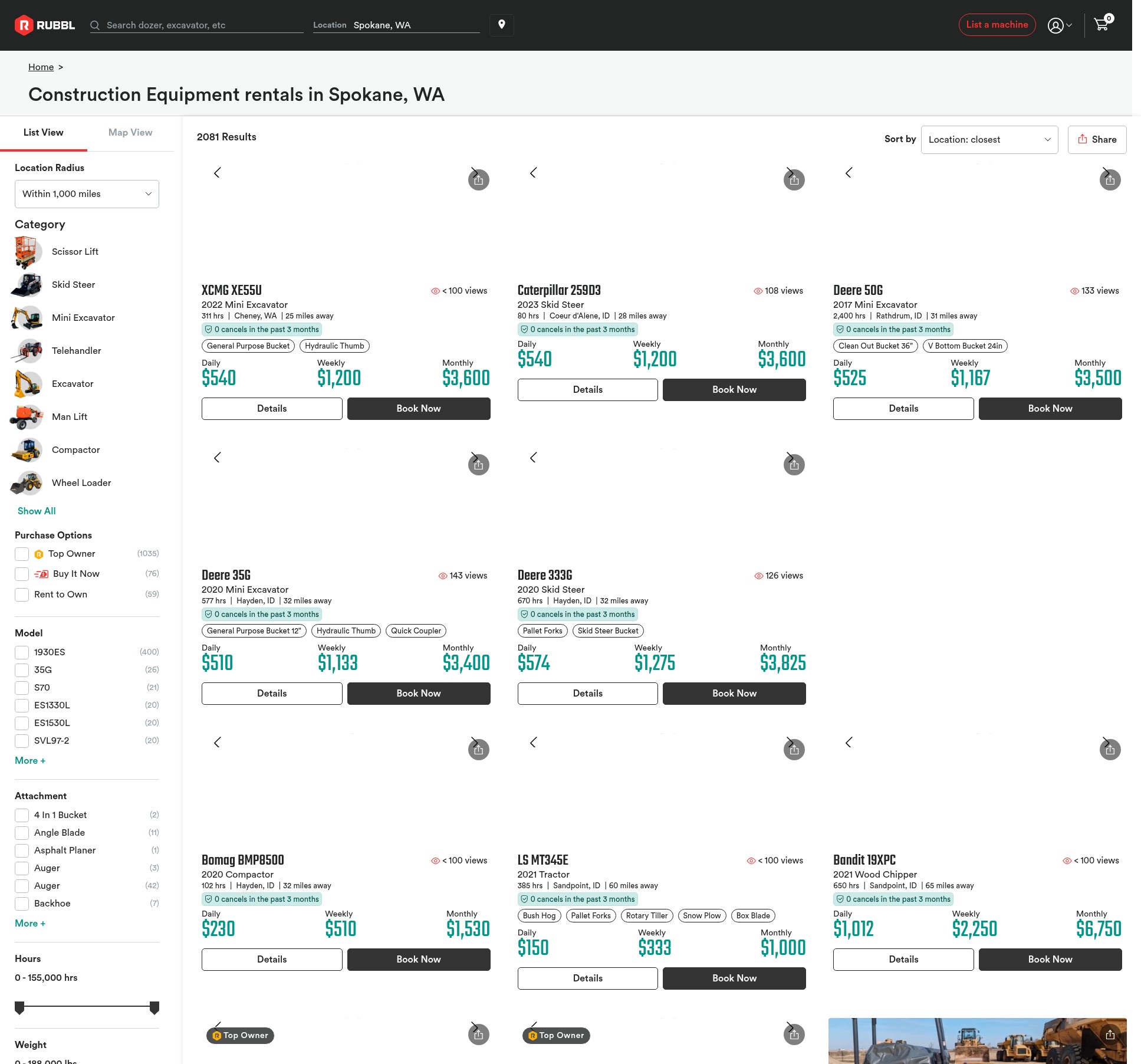This screenshot has width=1141, height=1064.
Task: Tick the 1930ES model checkbox
Action: (22, 652)
